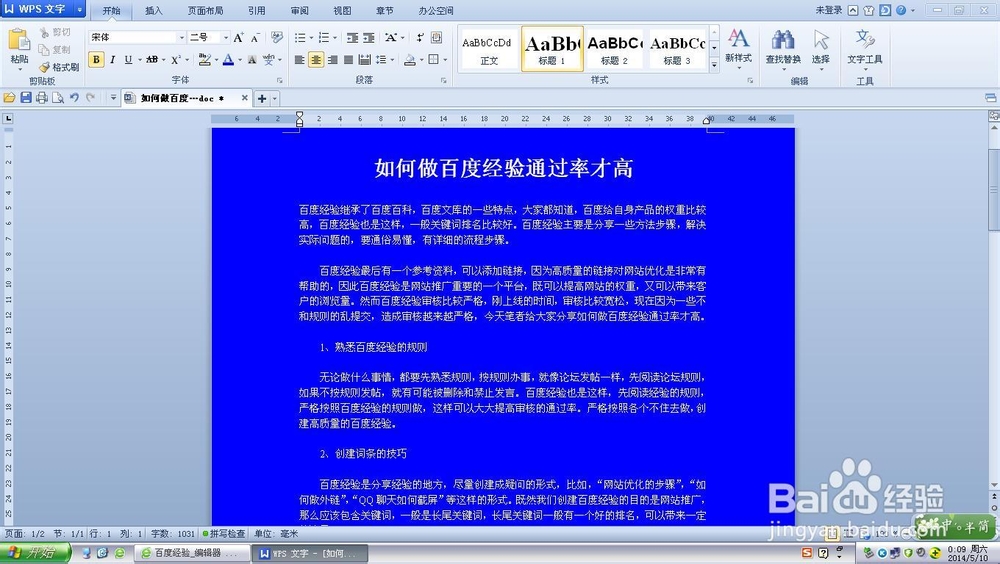
Task: Toggle Underline formatting
Action: [x=128, y=59]
